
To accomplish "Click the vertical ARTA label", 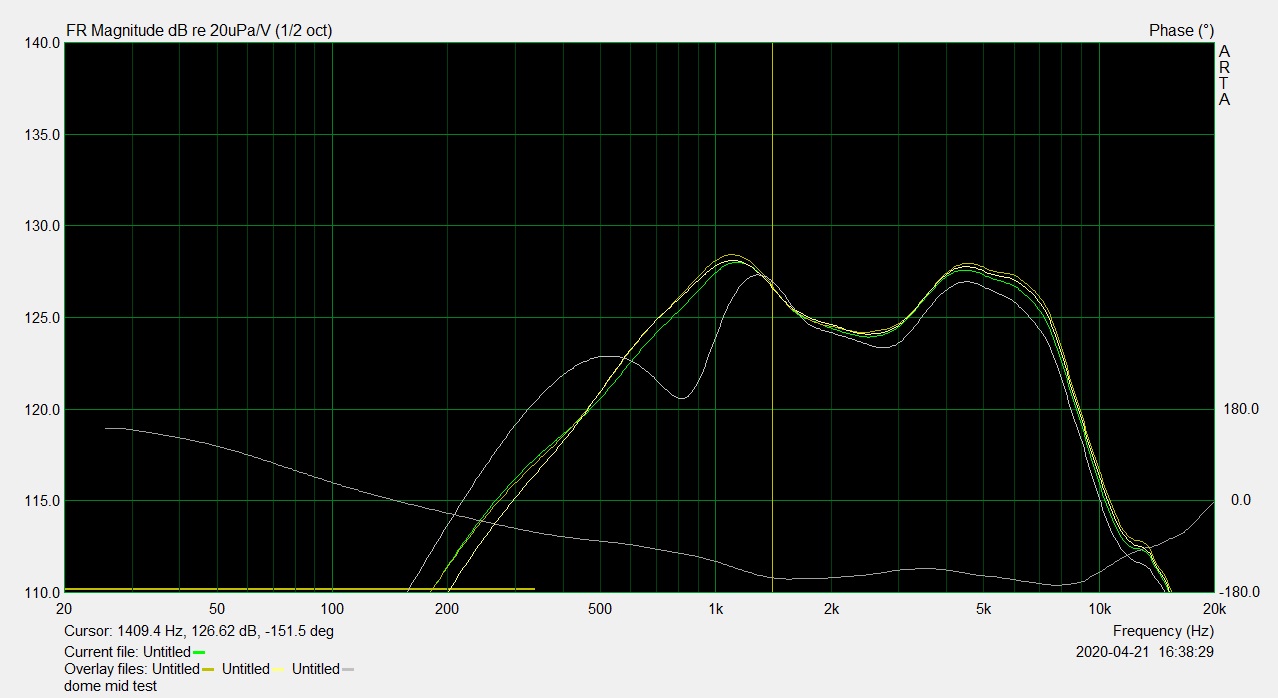I will [x=1225, y=75].
